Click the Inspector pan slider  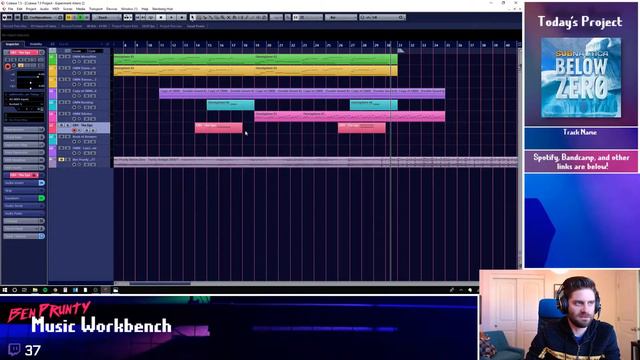30,83
